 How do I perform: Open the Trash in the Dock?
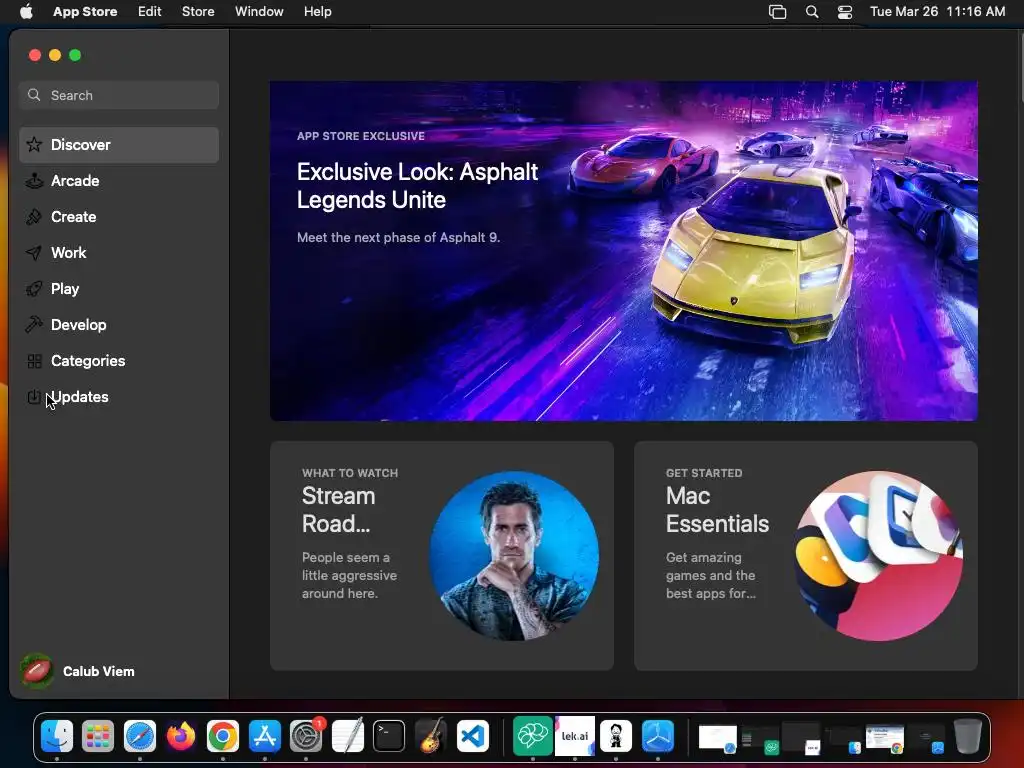click(x=968, y=736)
